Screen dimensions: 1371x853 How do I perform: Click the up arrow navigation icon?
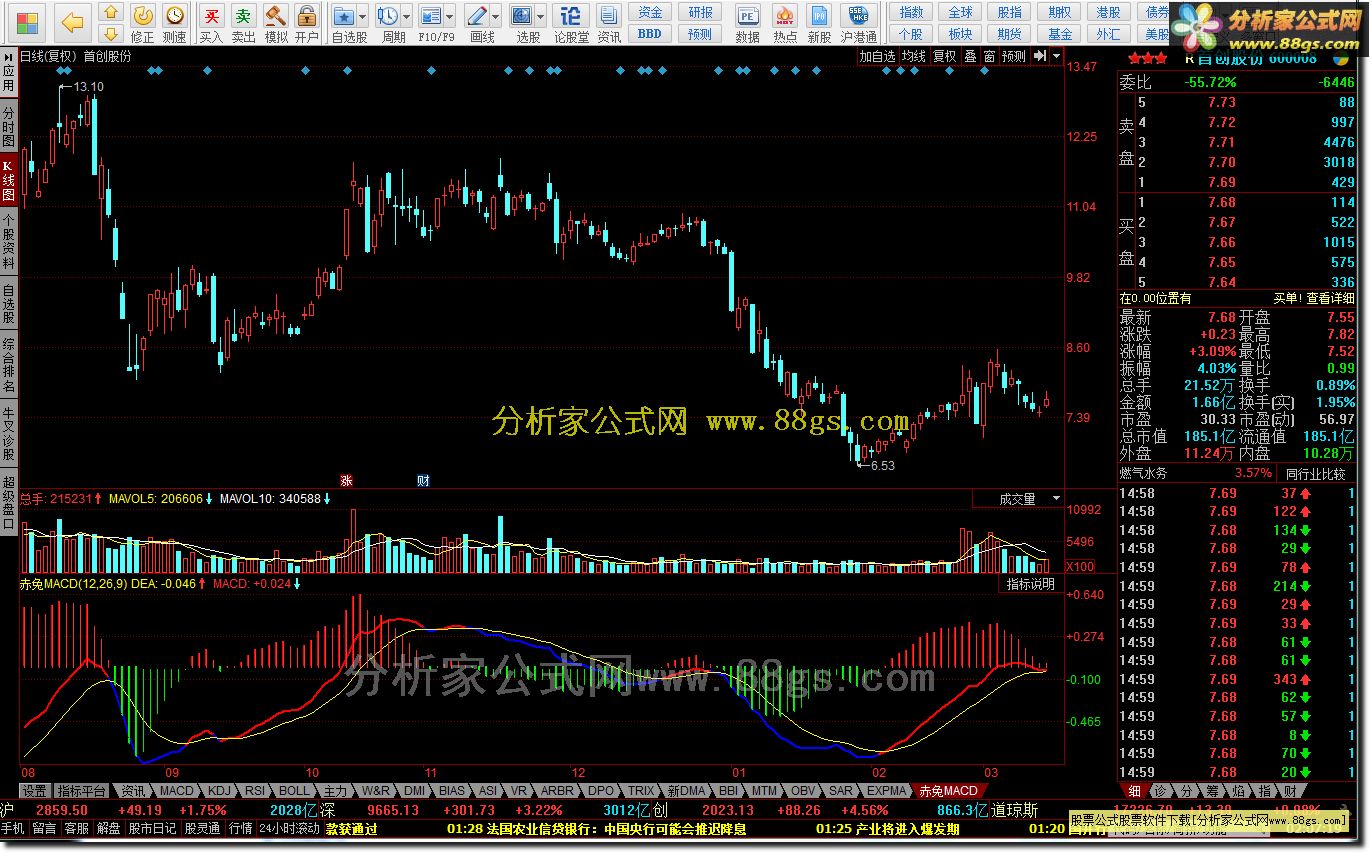[112, 12]
